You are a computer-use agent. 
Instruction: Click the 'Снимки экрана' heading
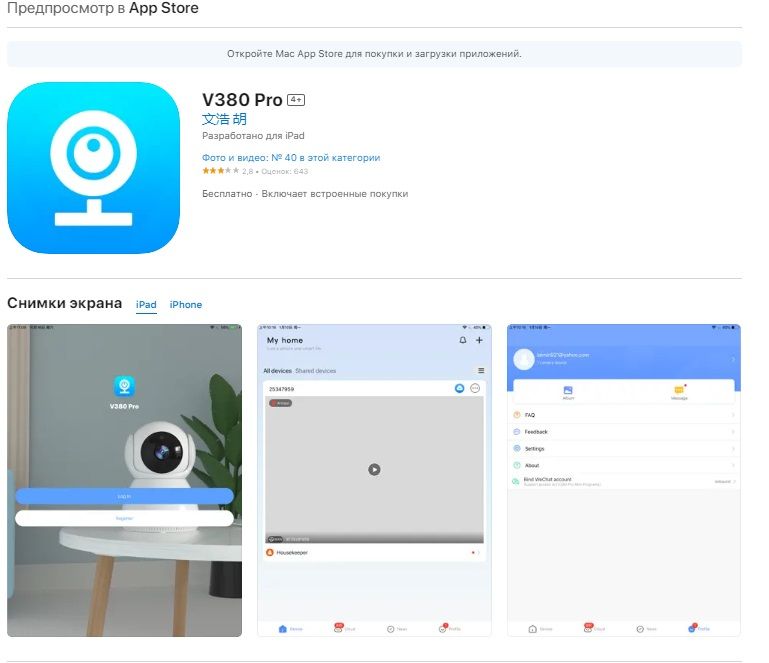[64, 303]
